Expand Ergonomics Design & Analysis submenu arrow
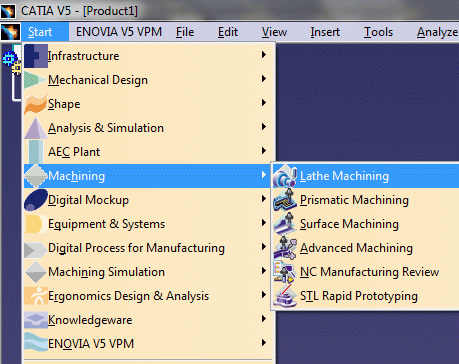This screenshot has height=364, width=459. [x=264, y=294]
